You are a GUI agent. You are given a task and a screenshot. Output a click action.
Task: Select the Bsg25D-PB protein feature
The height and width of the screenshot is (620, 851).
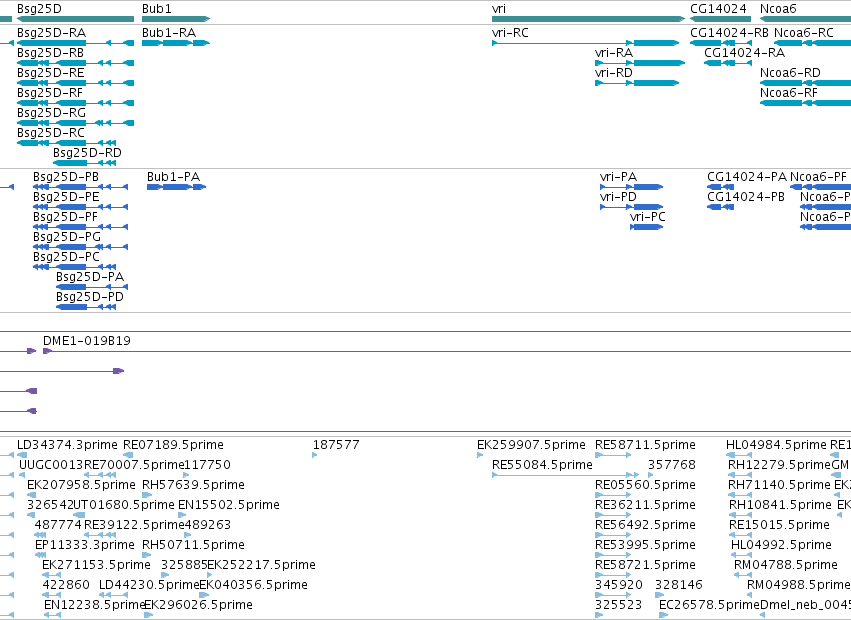tap(80, 187)
